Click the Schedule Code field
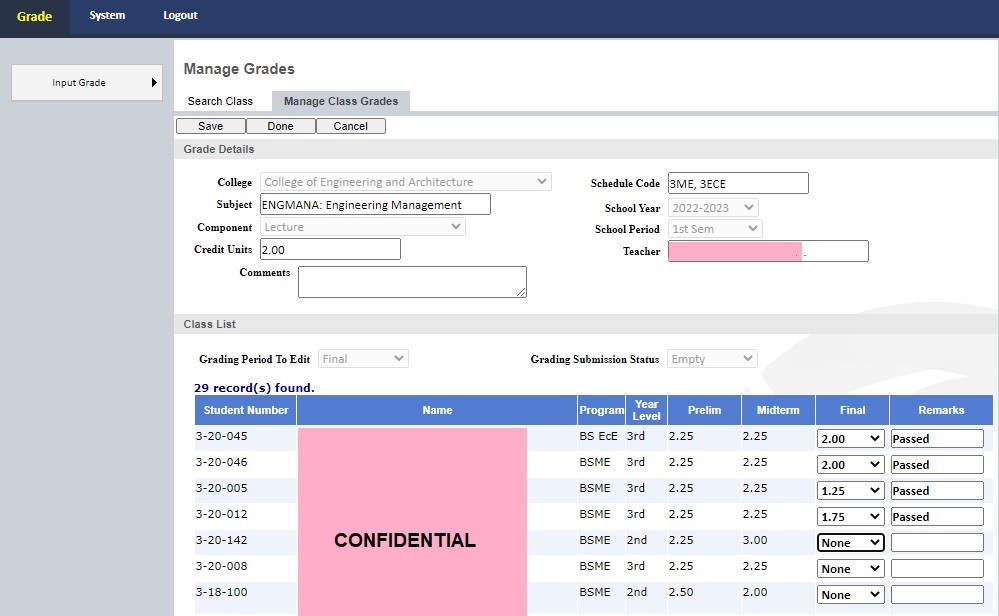This screenshot has height=616, width=999. (x=738, y=184)
